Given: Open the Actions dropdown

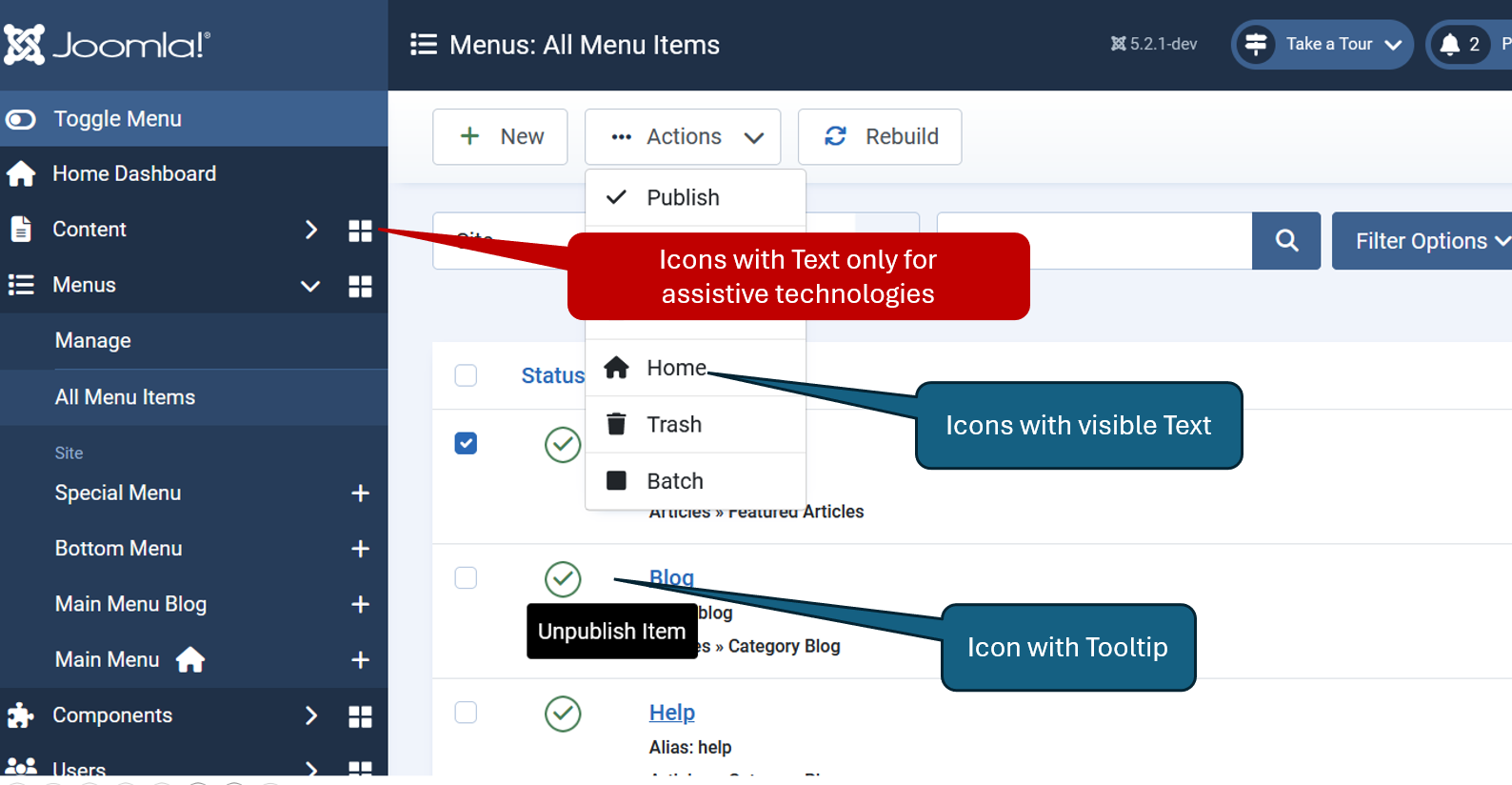Looking at the screenshot, I should tap(683, 136).
